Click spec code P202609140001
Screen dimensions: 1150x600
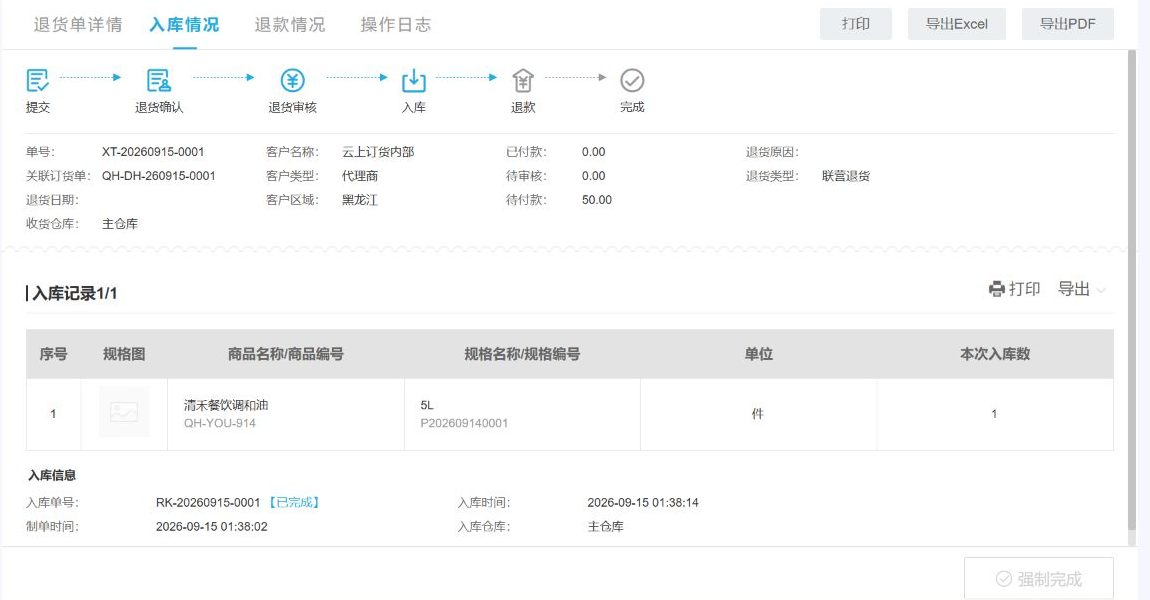point(464,423)
